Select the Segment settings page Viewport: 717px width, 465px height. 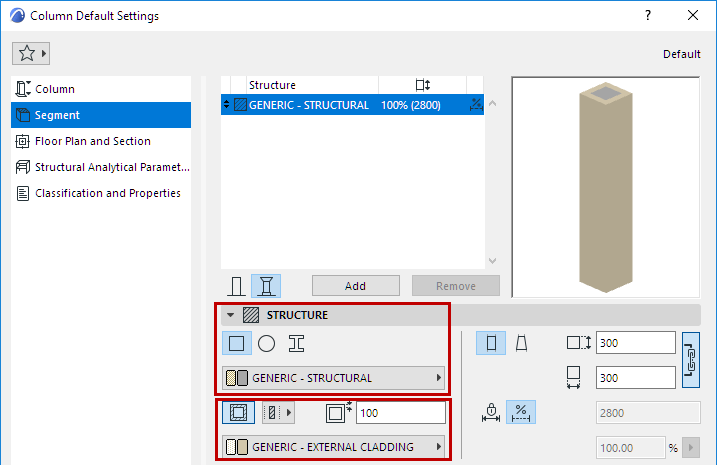pos(101,115)
